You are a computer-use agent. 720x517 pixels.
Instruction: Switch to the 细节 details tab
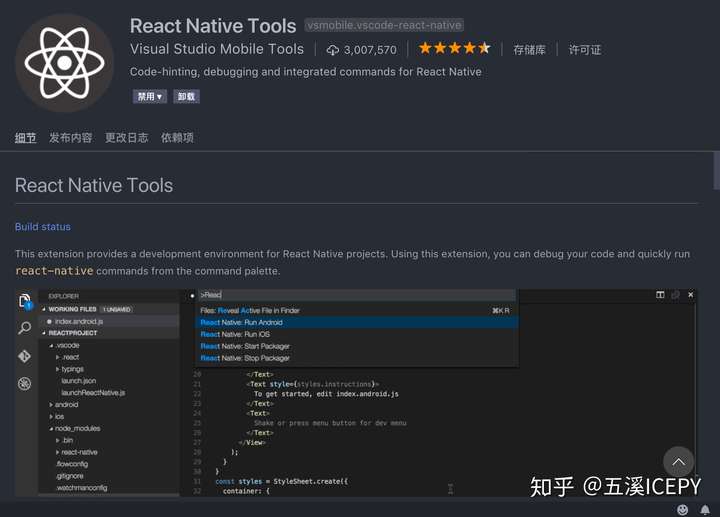(25, 137)
